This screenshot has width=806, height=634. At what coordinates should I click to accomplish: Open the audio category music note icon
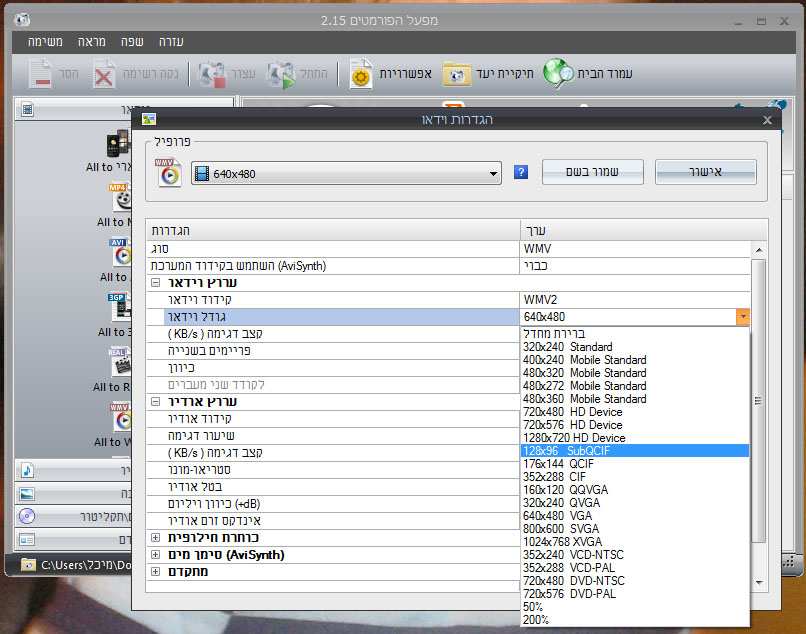click(27, 470)
